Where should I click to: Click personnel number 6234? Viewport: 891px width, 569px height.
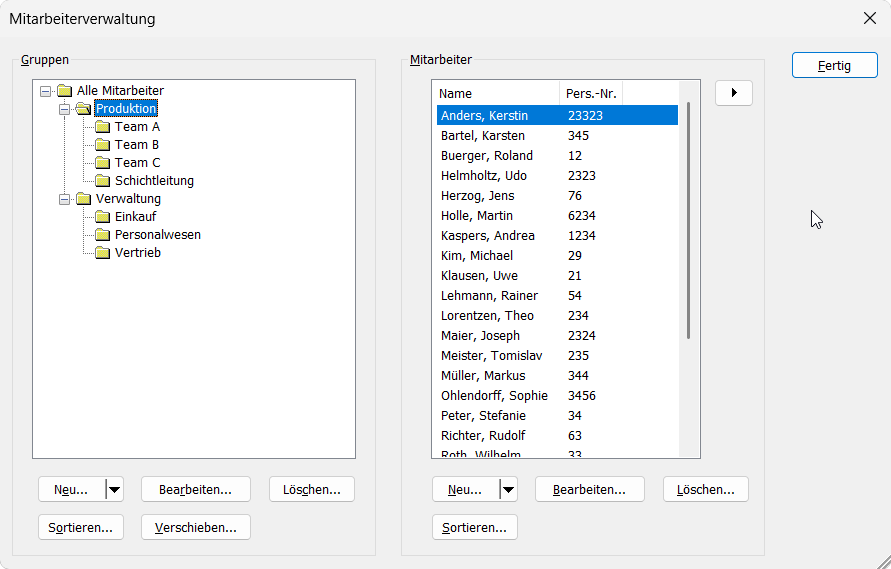pos(581,215)
